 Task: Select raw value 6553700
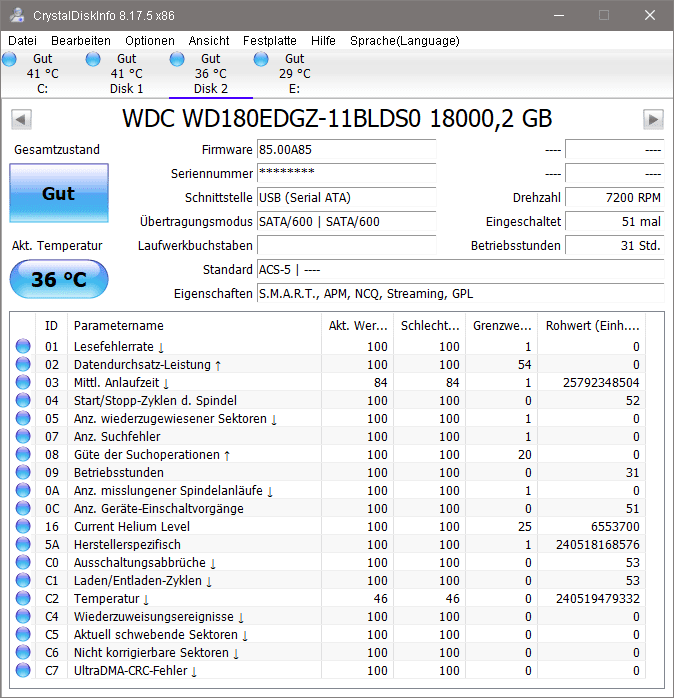click(615, 526)
